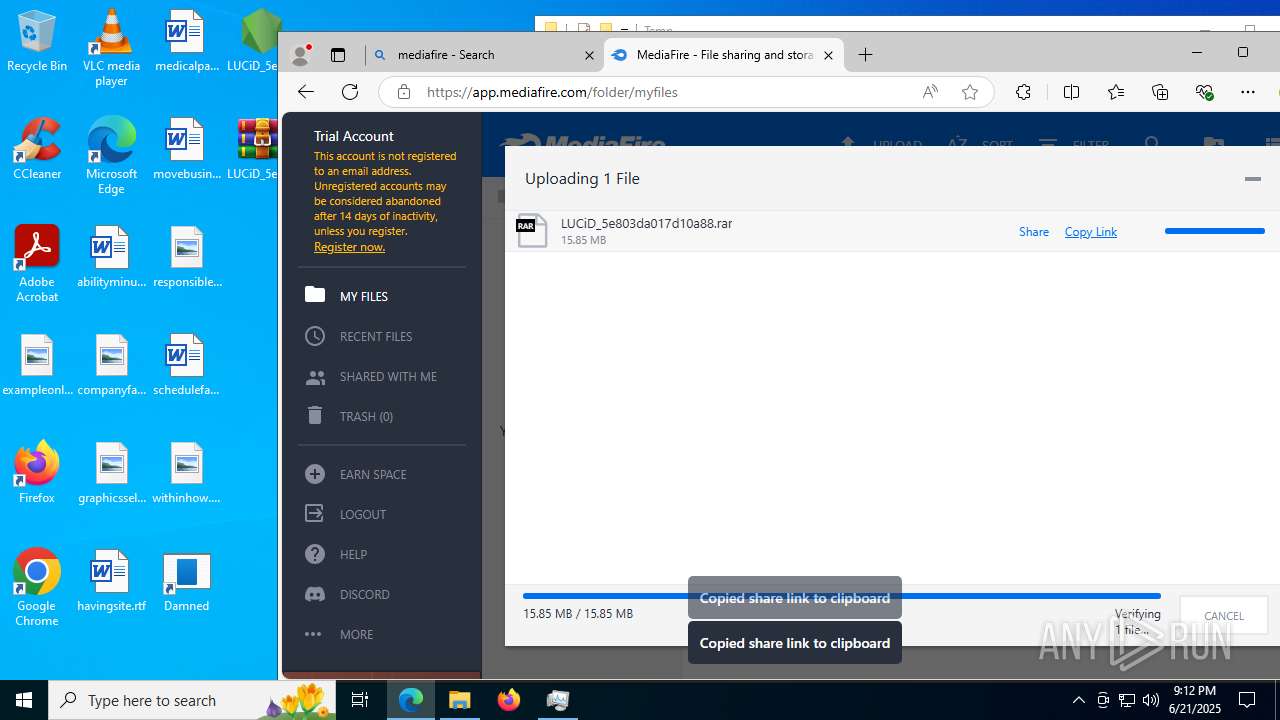Open the Damned desktop shortcut
1280x720 pixels.
tap(186, 581)
